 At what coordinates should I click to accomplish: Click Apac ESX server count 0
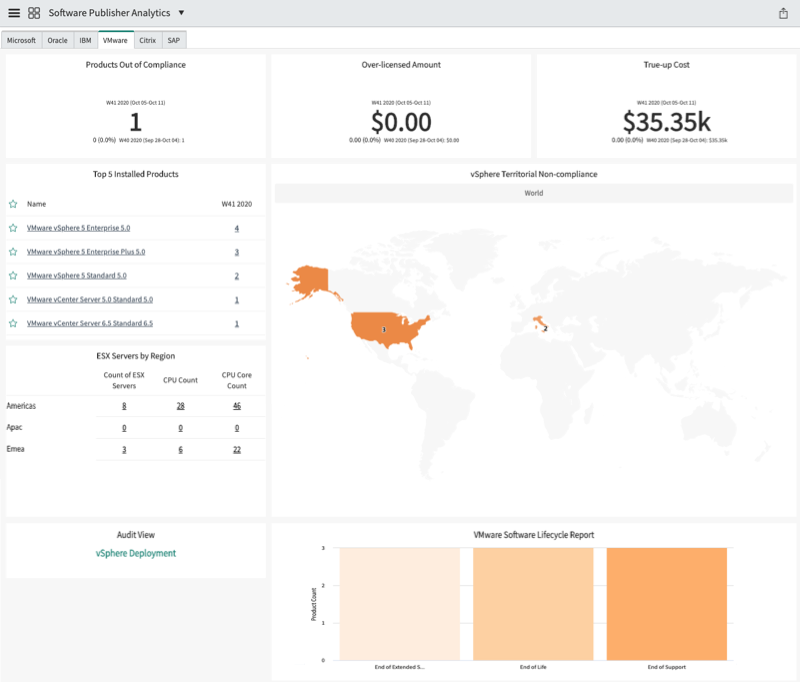click(x=124, y=428)
